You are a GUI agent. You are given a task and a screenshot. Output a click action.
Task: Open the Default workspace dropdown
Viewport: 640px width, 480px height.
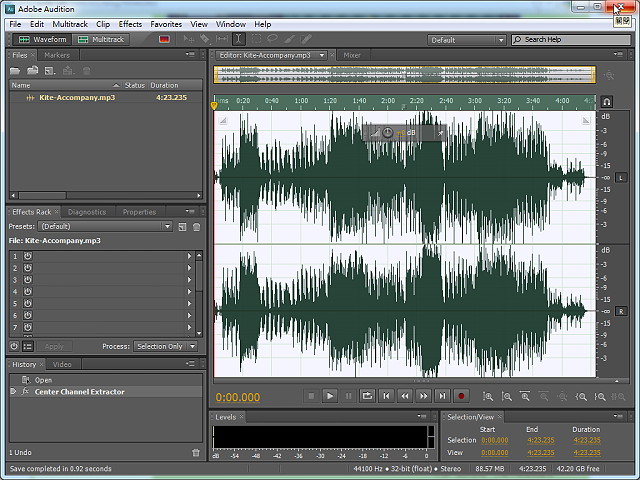[x=467, y=40]
